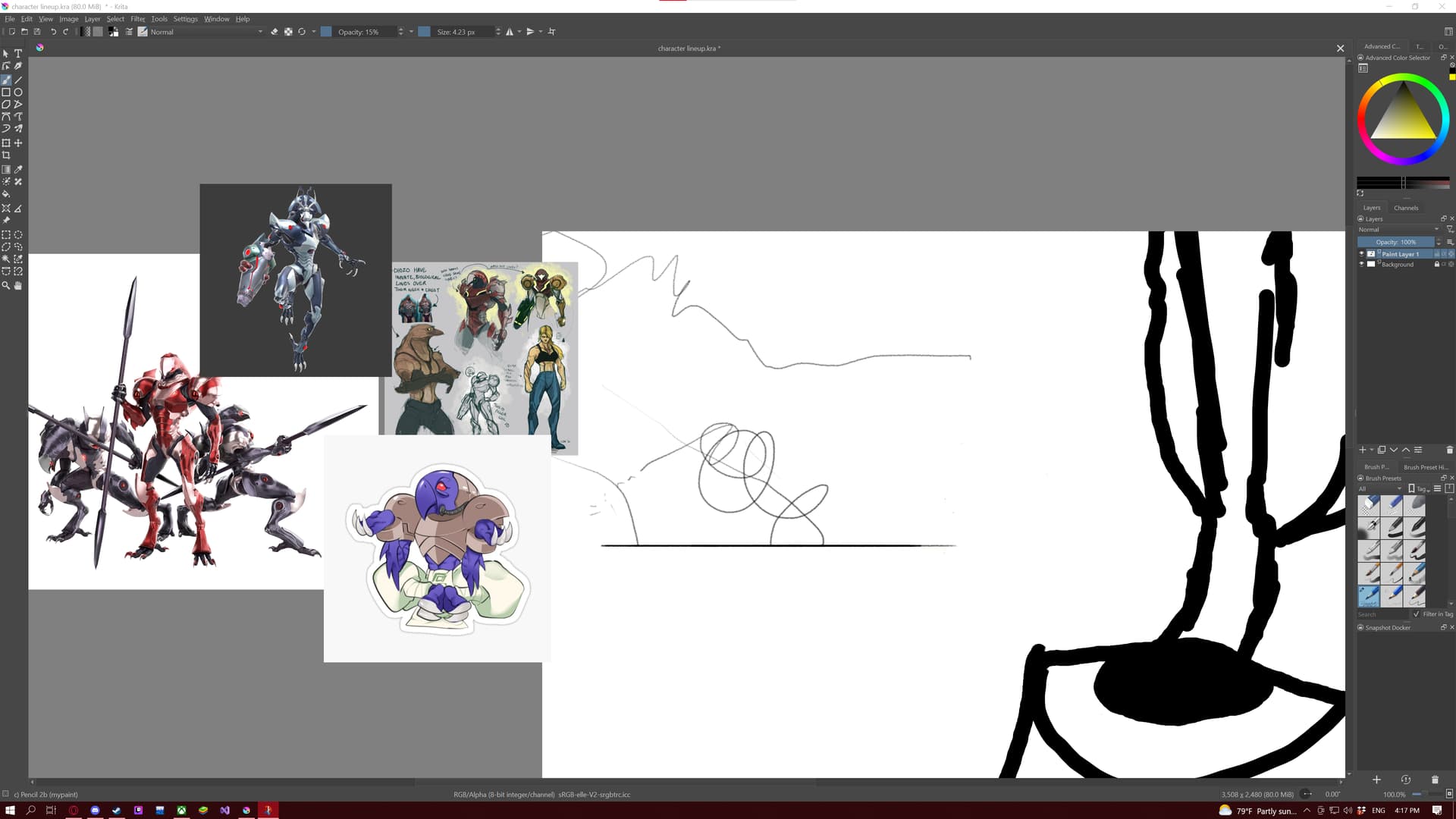The image size is (1456, 819).
Task: Select the Fill bucket tool
Action: tap(6, 194)
